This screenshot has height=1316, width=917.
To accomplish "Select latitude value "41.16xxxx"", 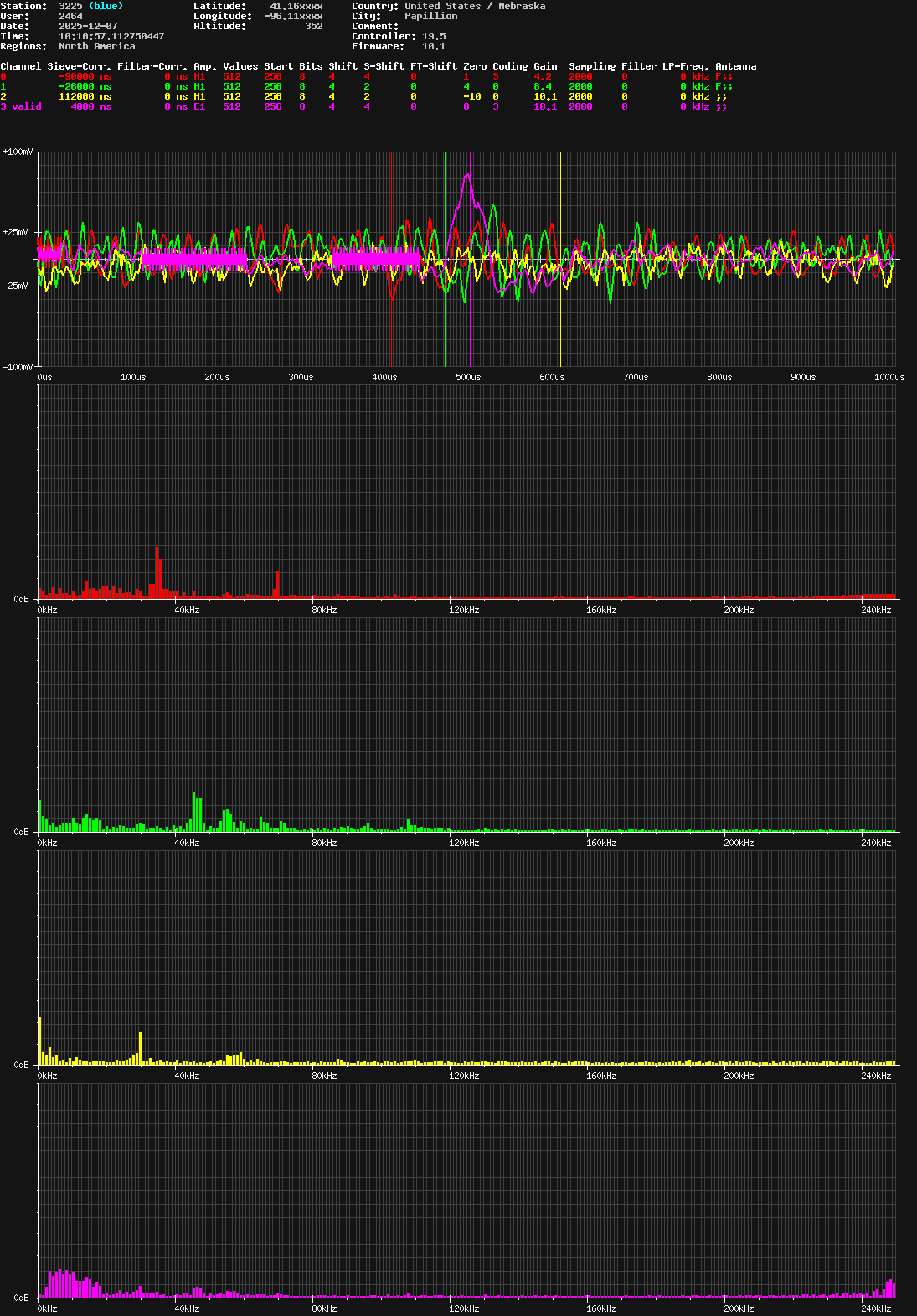I will (296, 6).
